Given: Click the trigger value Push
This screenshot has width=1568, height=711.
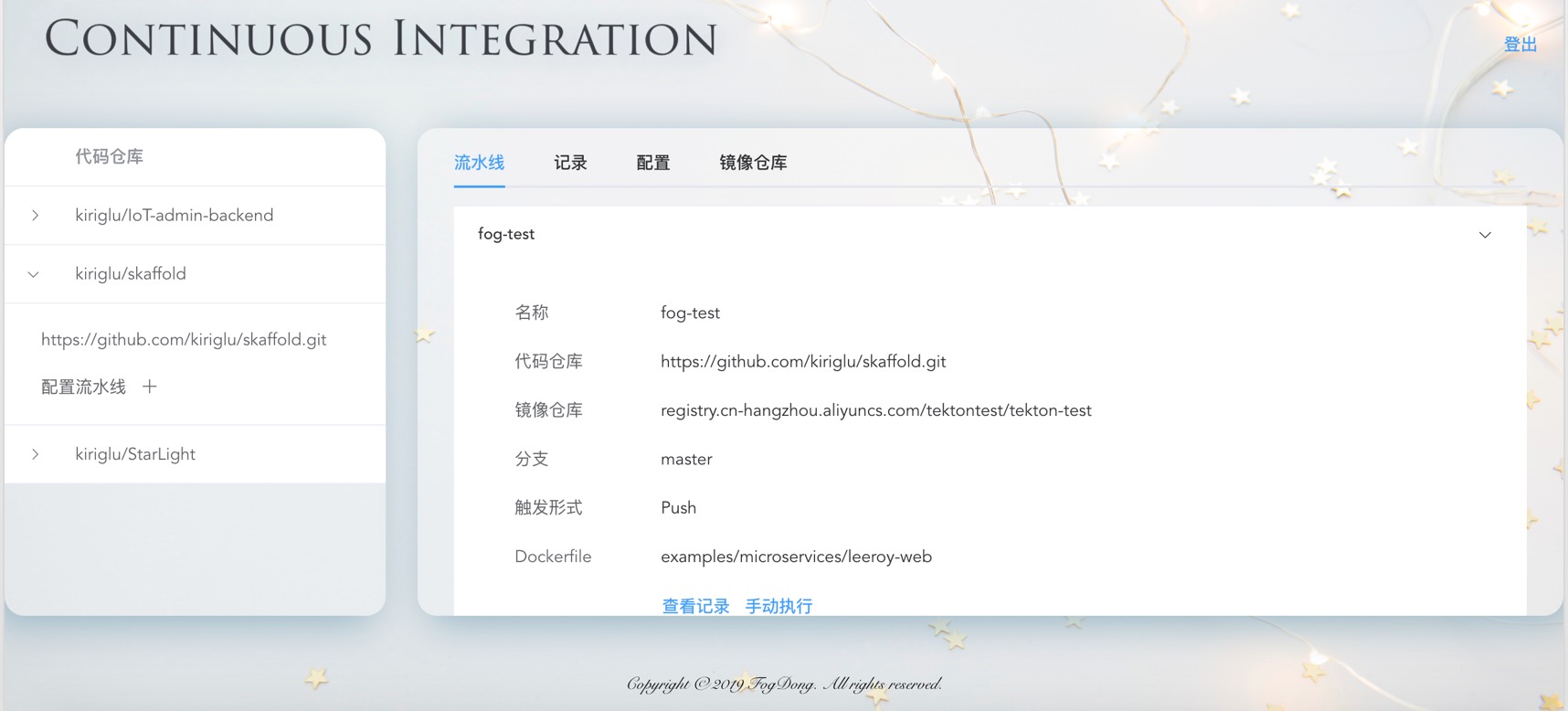Looking at the screenshot, I should tap(678, 508).
